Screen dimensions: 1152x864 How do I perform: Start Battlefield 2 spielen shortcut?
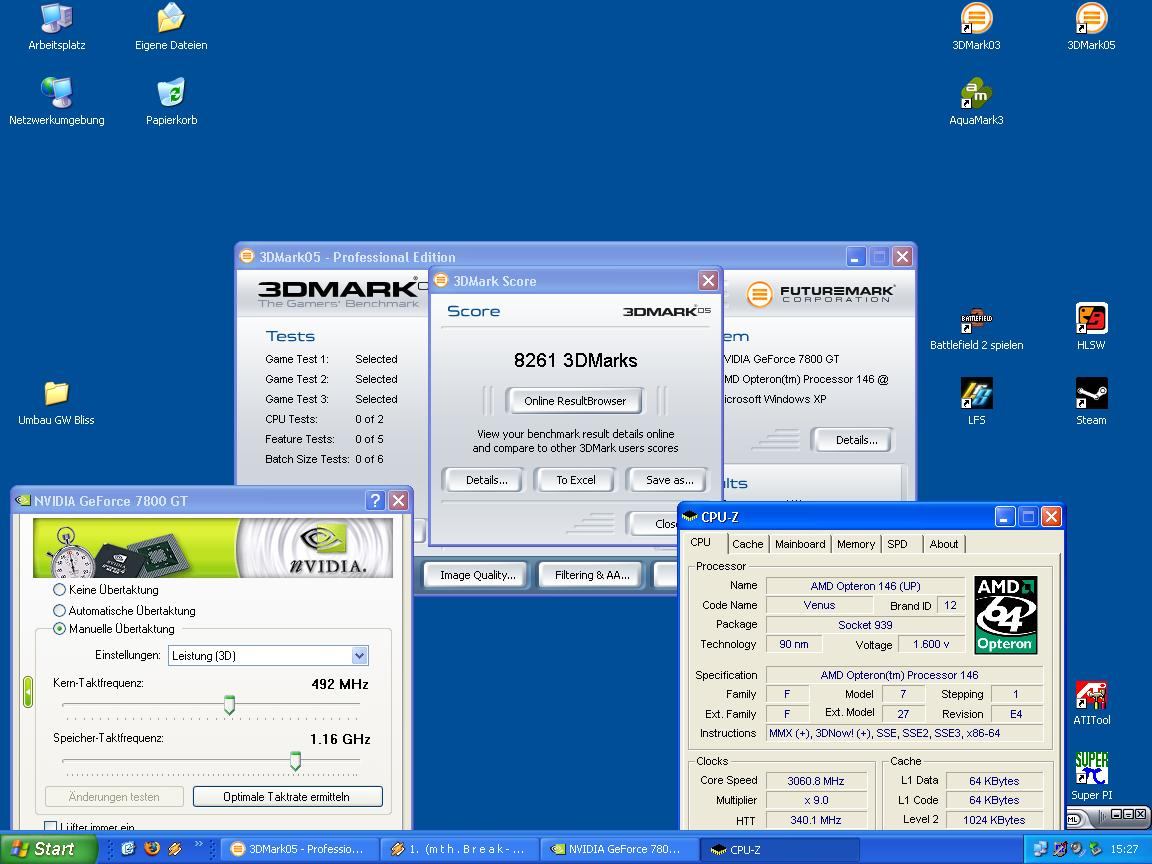[976, 328]
